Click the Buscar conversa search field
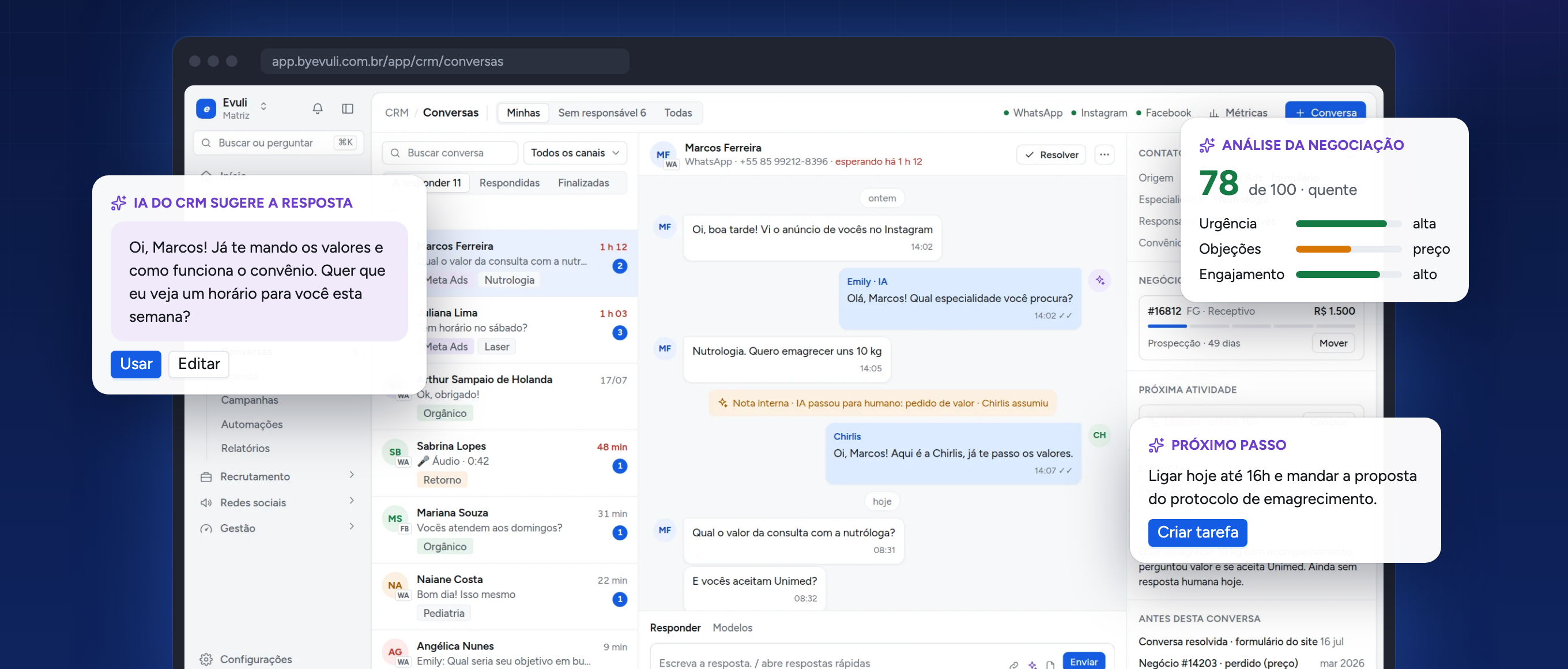Image resolution: width=1568 pixels, height=669 pixels. 450,153
